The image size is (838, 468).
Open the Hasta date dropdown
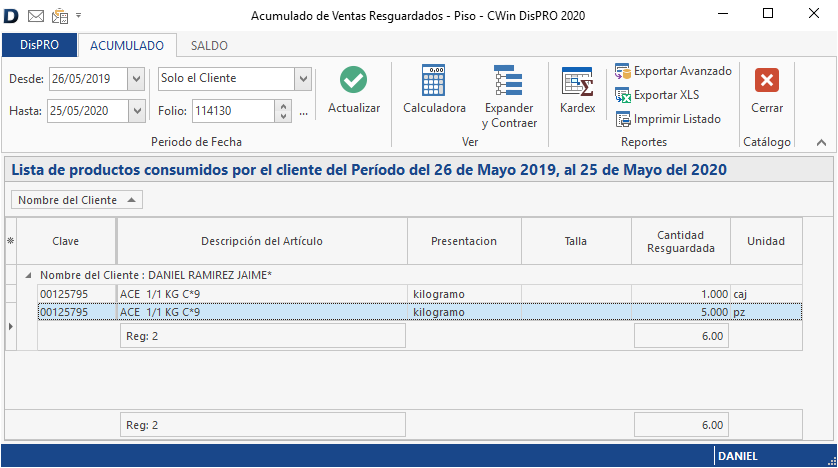pos(137,110)
